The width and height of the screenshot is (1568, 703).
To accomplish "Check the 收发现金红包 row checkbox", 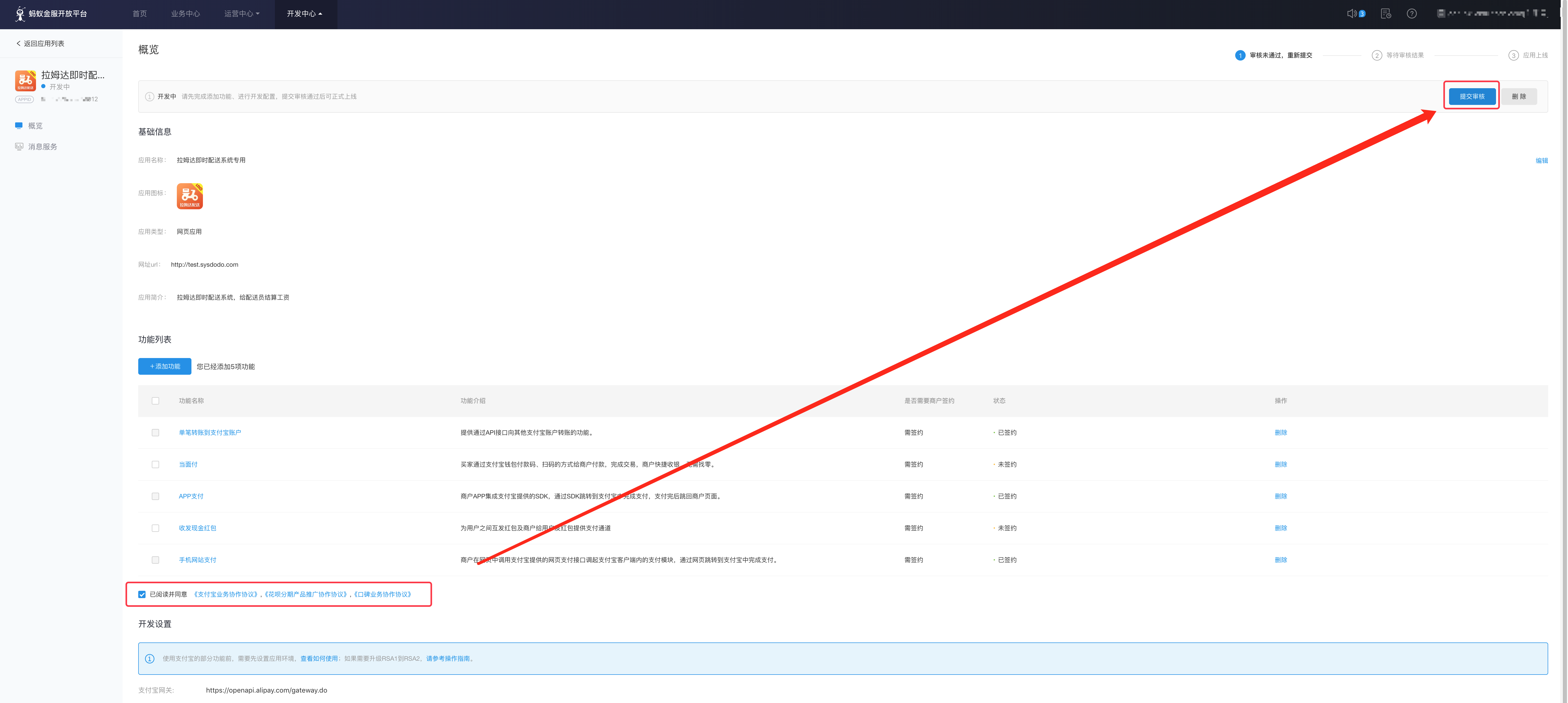I will click(x=155, y=528).
